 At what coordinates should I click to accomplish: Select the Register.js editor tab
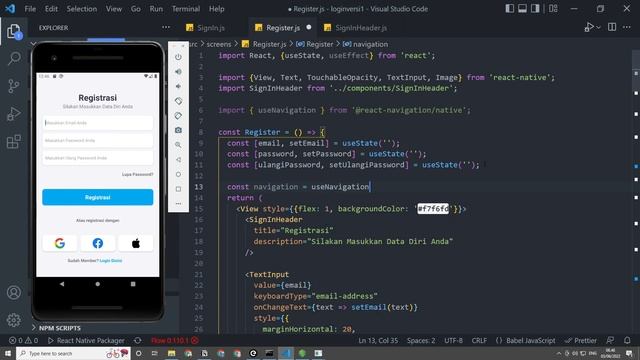(282, 28)
